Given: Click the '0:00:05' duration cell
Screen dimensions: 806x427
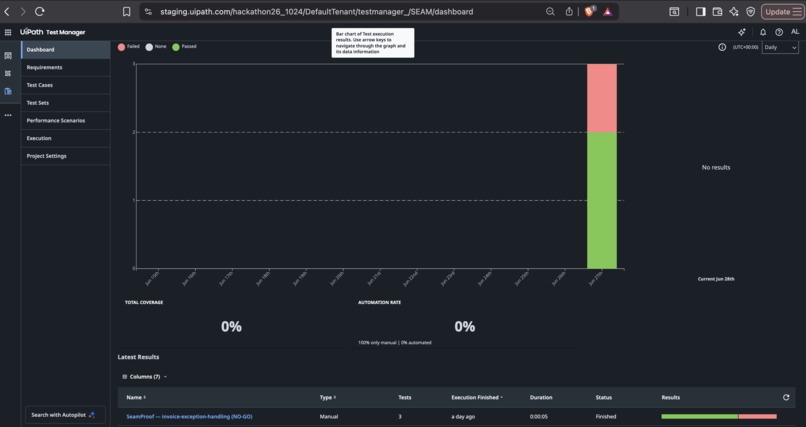Looking at the screenshot, I should [x=539, y=417].
